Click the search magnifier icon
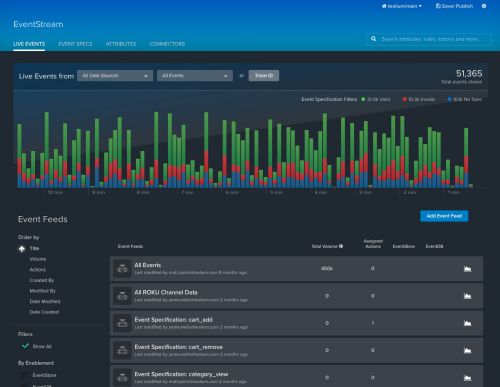Viewport: 500px width, 387px height. 374,39
